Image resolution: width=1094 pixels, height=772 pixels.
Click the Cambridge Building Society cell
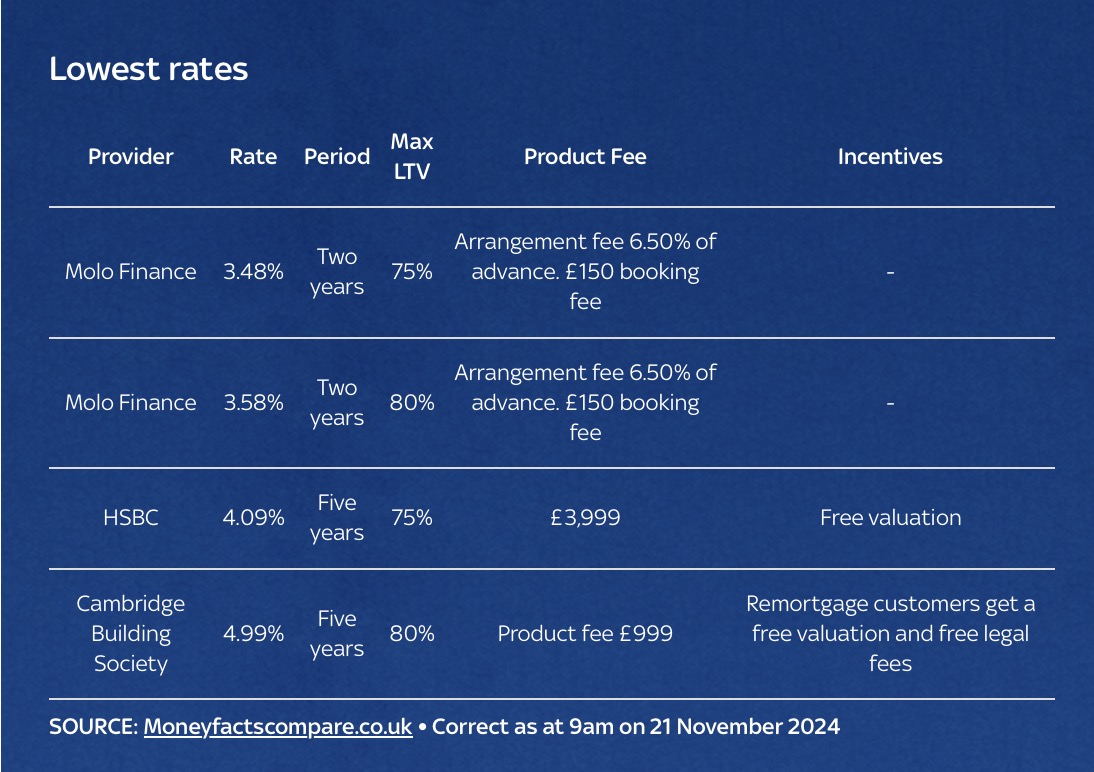click(130, 634)
